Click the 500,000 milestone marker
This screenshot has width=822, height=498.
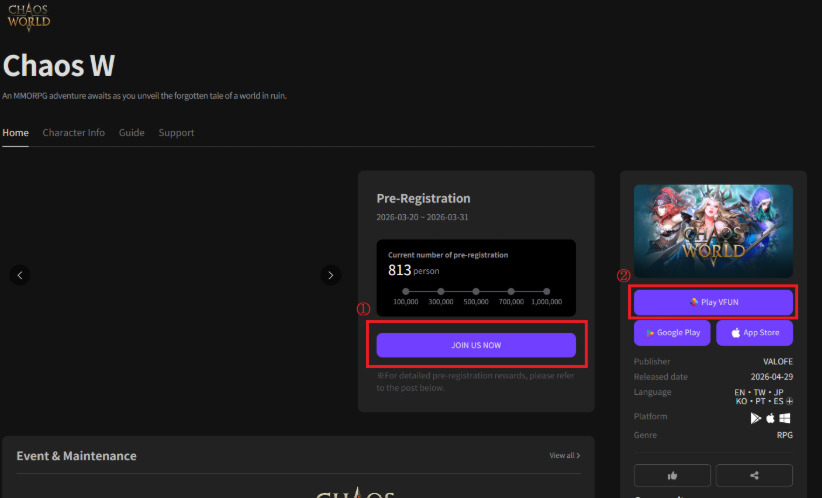point(475,291)
